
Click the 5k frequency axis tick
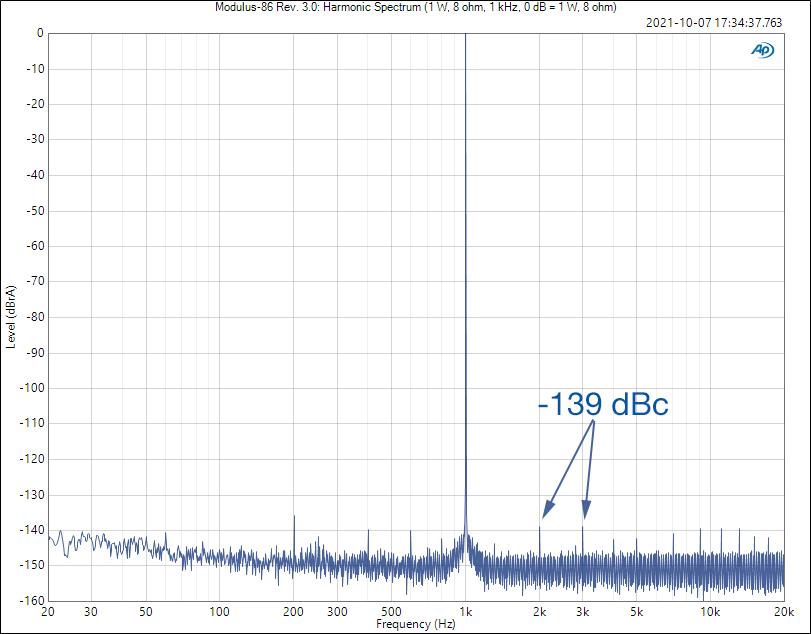[x=637, y=612]
